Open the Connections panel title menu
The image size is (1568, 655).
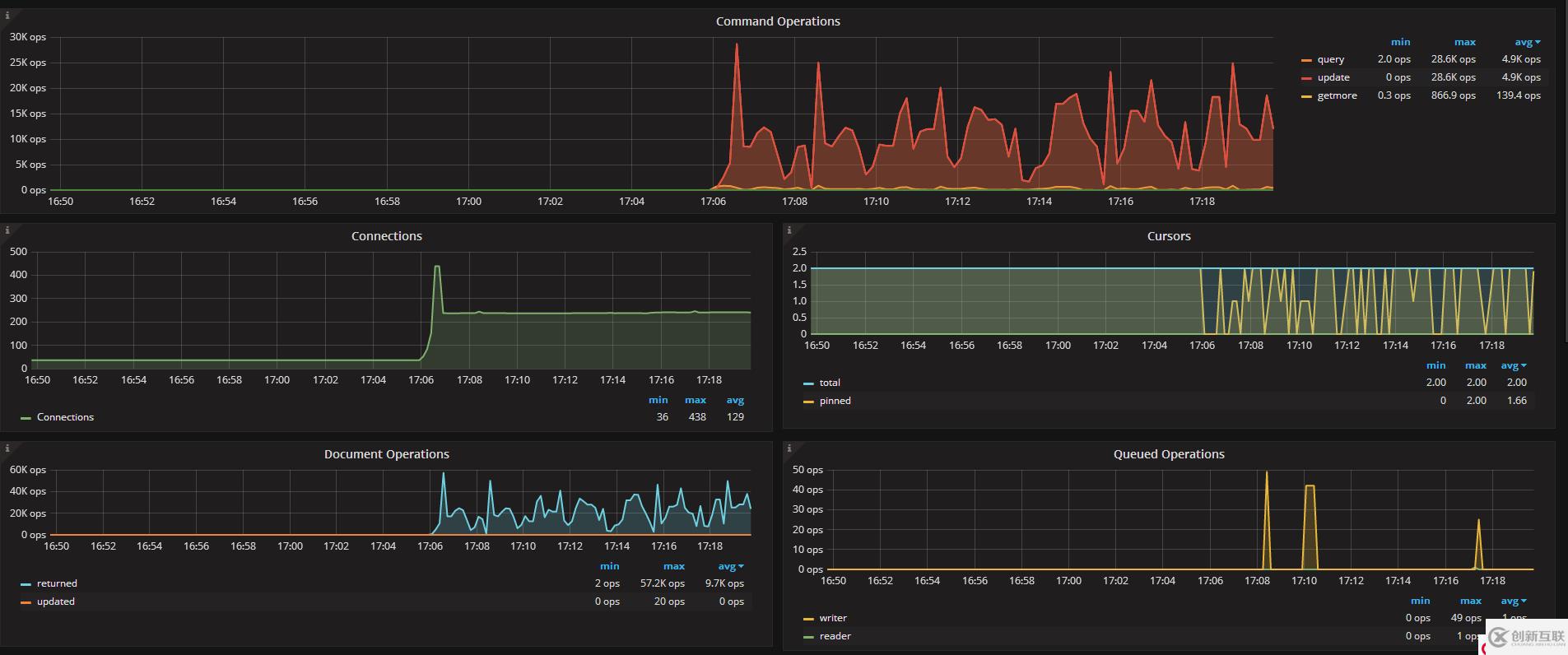tap(386, 236)
